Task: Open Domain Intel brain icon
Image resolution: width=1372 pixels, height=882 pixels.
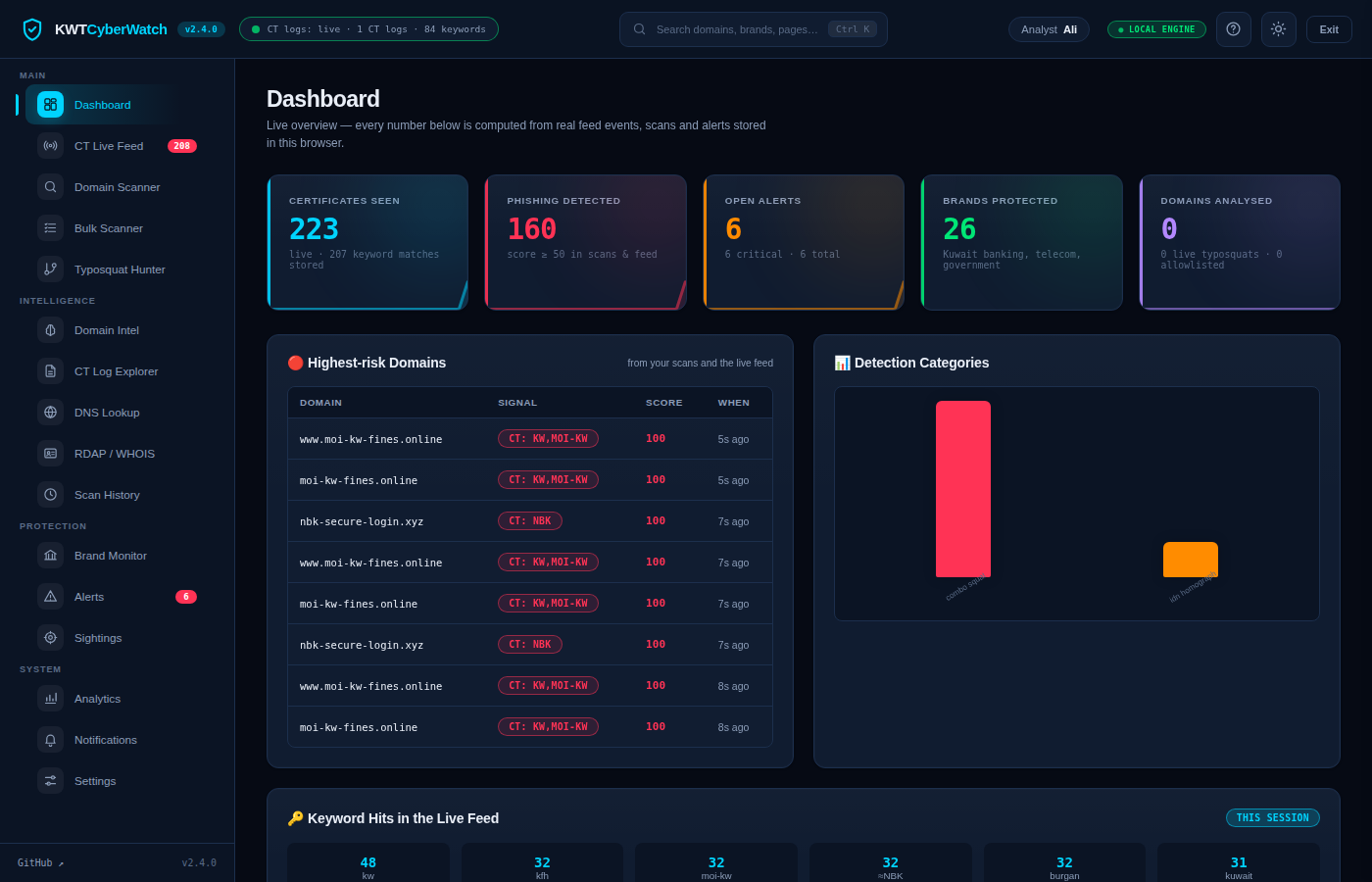Action: pyautogui.click(x=50, y=330)
